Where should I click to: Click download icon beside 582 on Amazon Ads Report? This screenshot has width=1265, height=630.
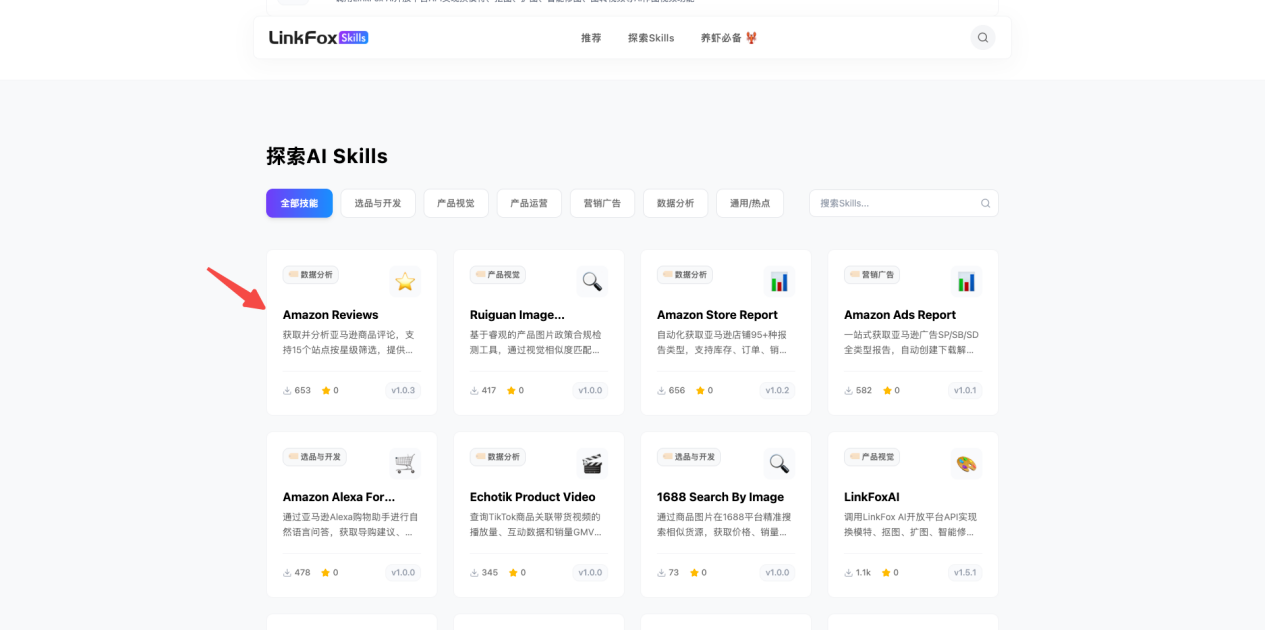[x=848, y=391]
